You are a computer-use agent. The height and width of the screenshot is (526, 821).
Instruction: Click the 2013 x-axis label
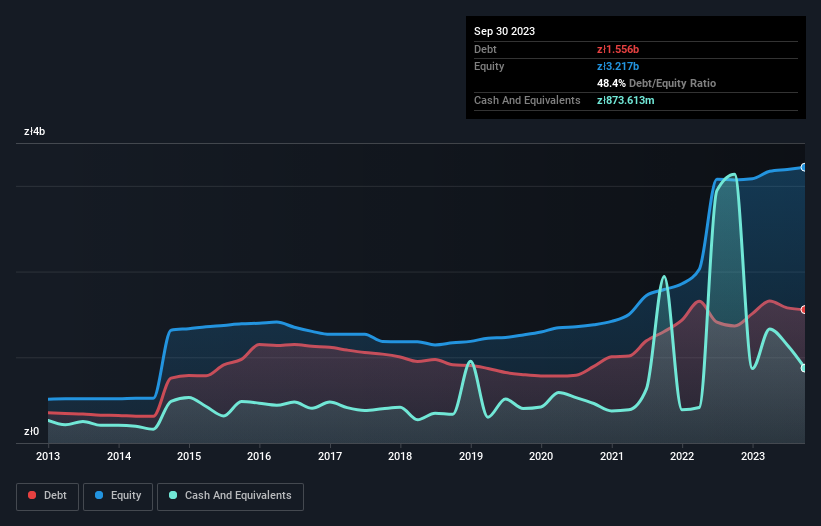tap(48, 456)
